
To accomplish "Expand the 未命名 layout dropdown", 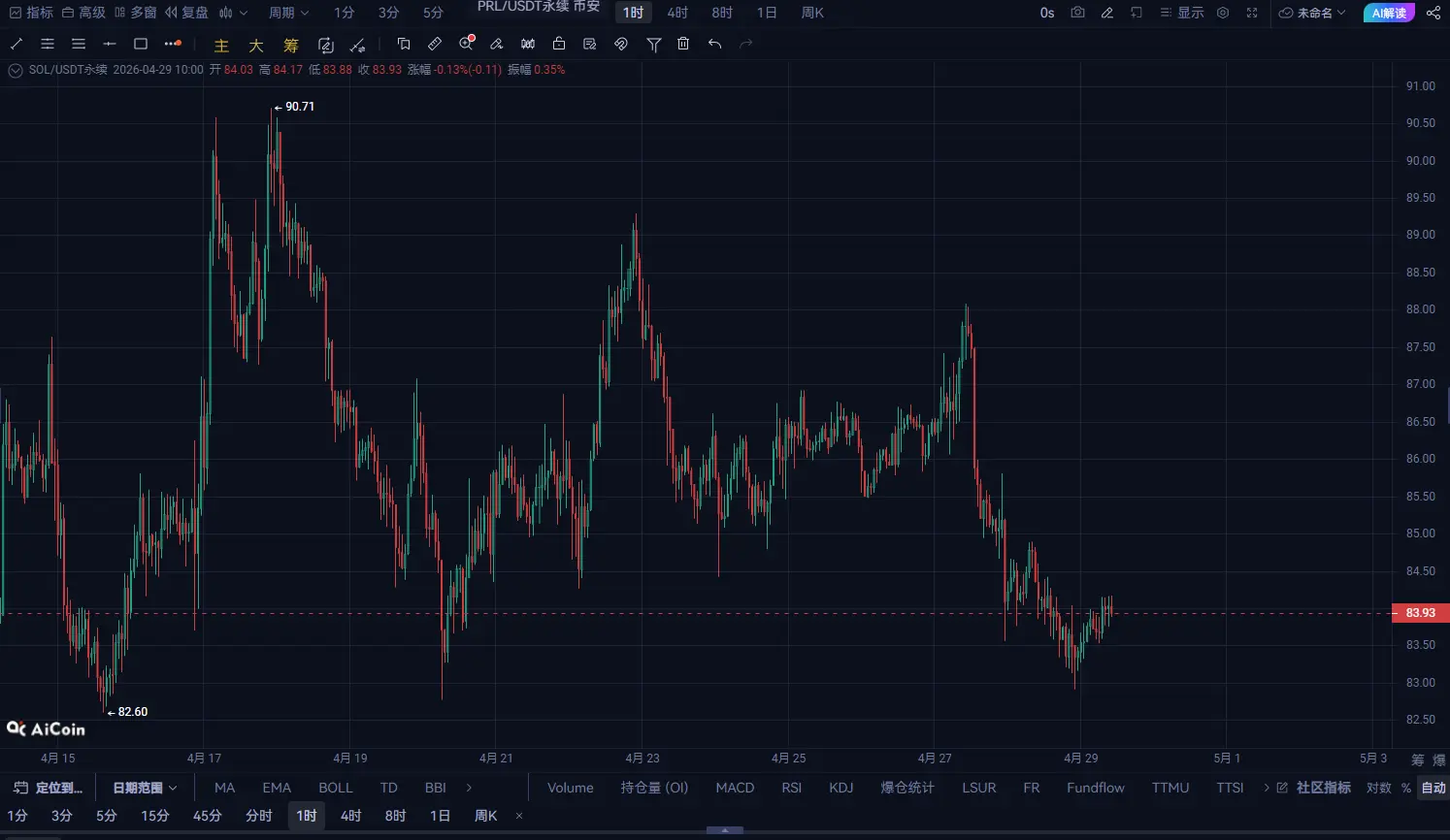I will point(1313,13).
